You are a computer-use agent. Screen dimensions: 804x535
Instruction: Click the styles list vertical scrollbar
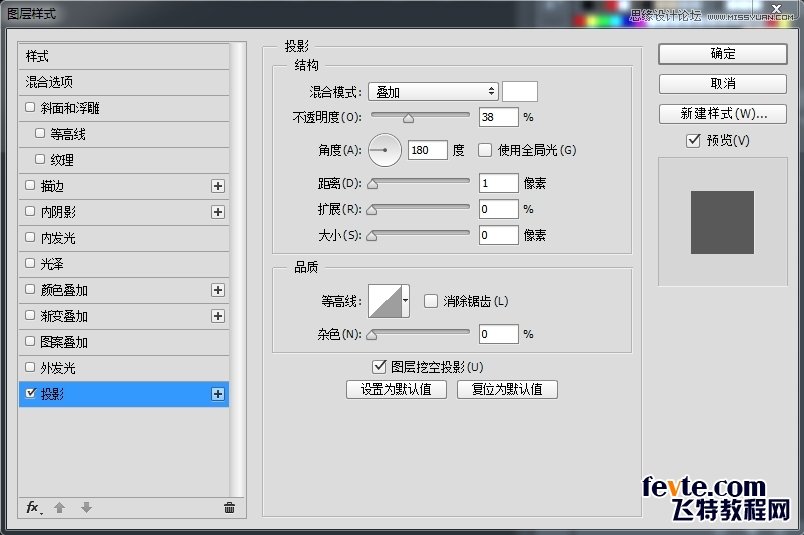click(x=236, y=269)
